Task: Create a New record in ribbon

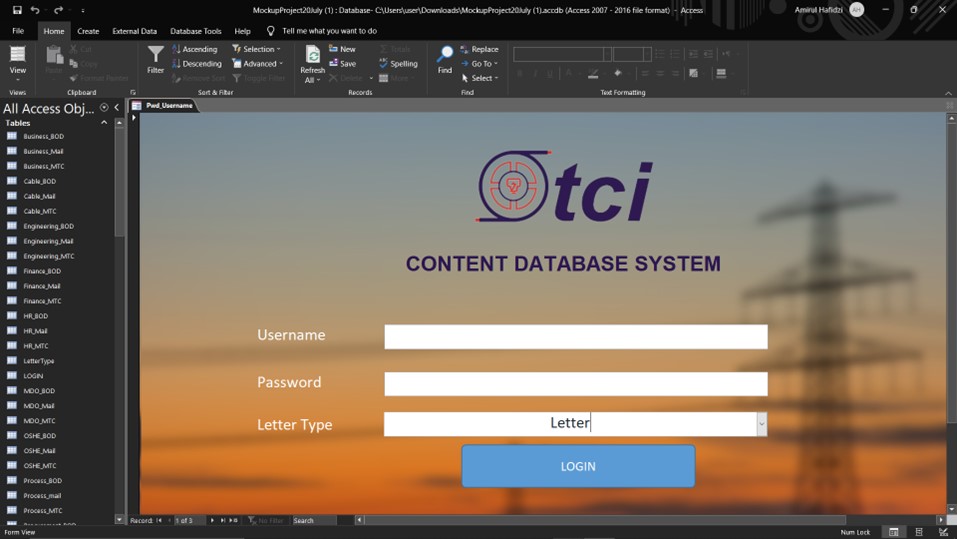Action: click(x=342, y=49)
